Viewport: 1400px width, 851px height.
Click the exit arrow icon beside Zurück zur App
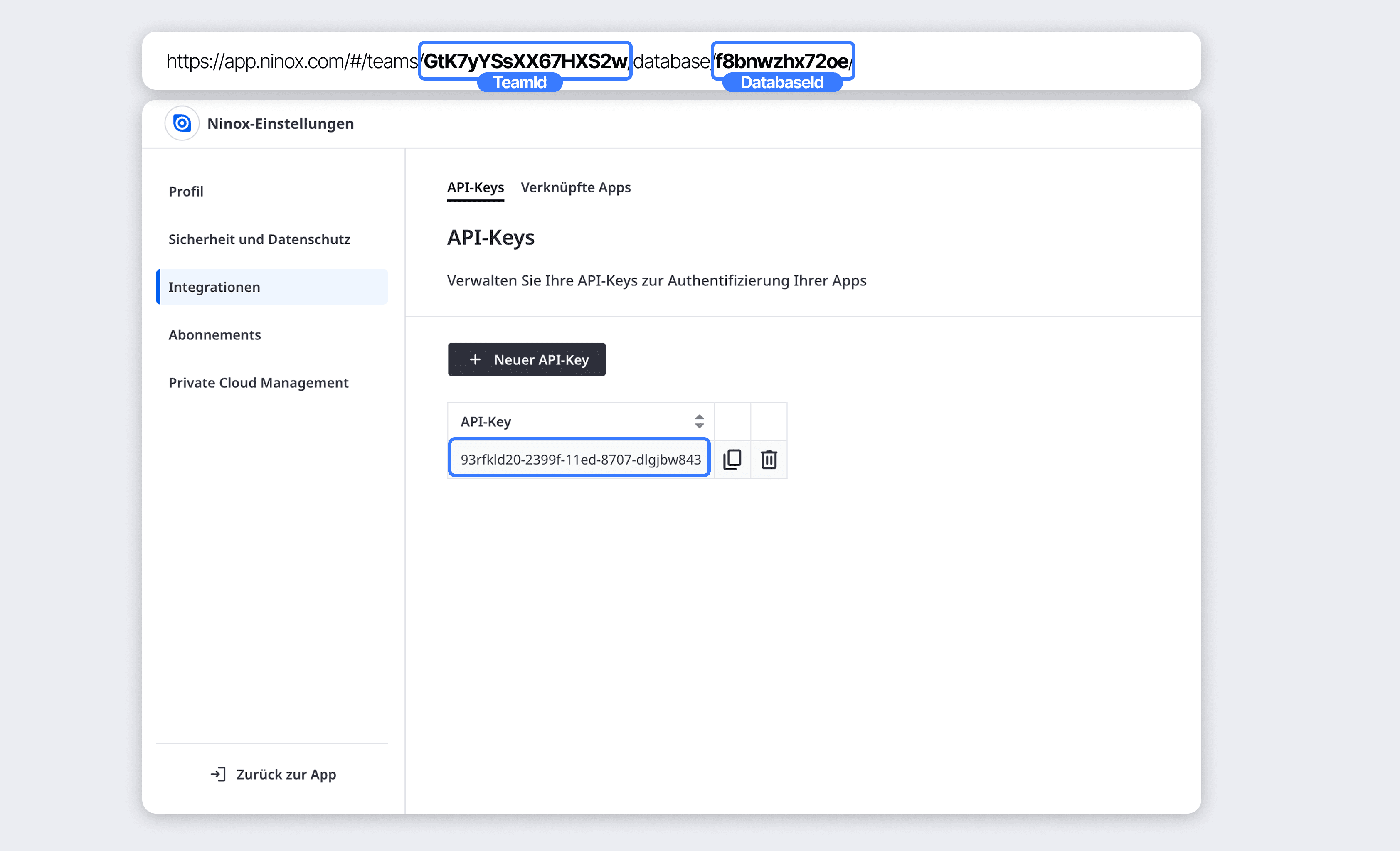click(x=218, y=774)
